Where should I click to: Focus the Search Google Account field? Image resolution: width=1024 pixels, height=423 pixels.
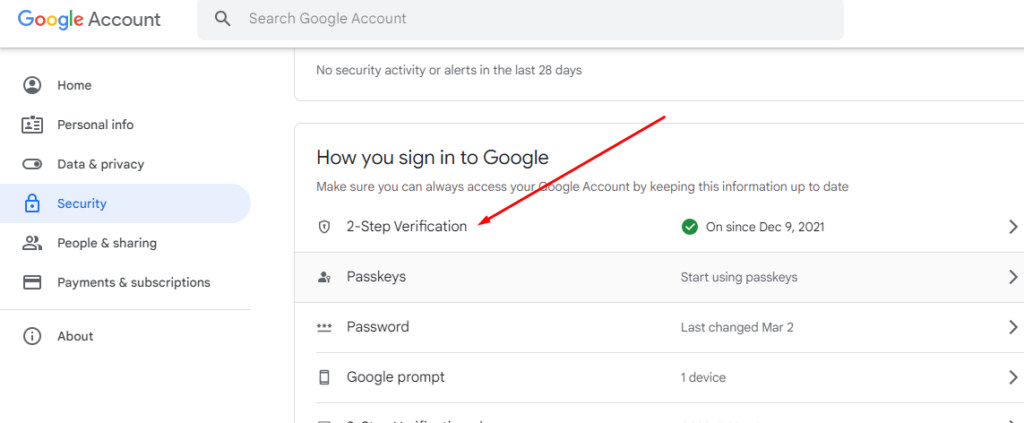(x=520, y=19)
